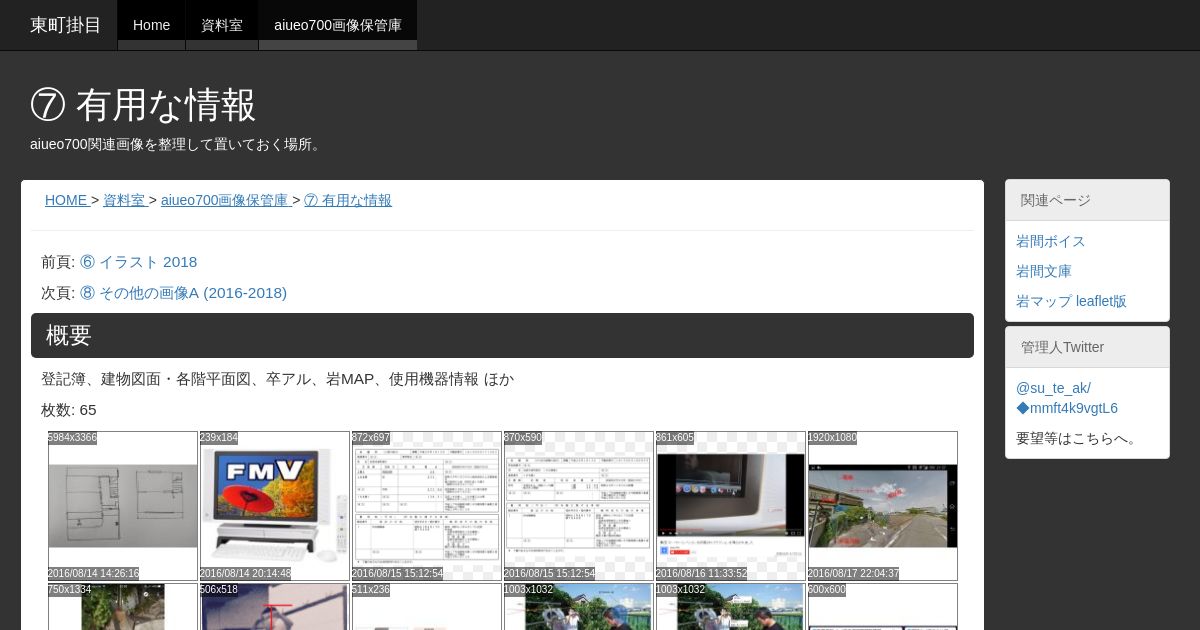Open the 750x1334 thumbnail
The height and width of the screenshot is (630, 1200).
coord(123,607)
